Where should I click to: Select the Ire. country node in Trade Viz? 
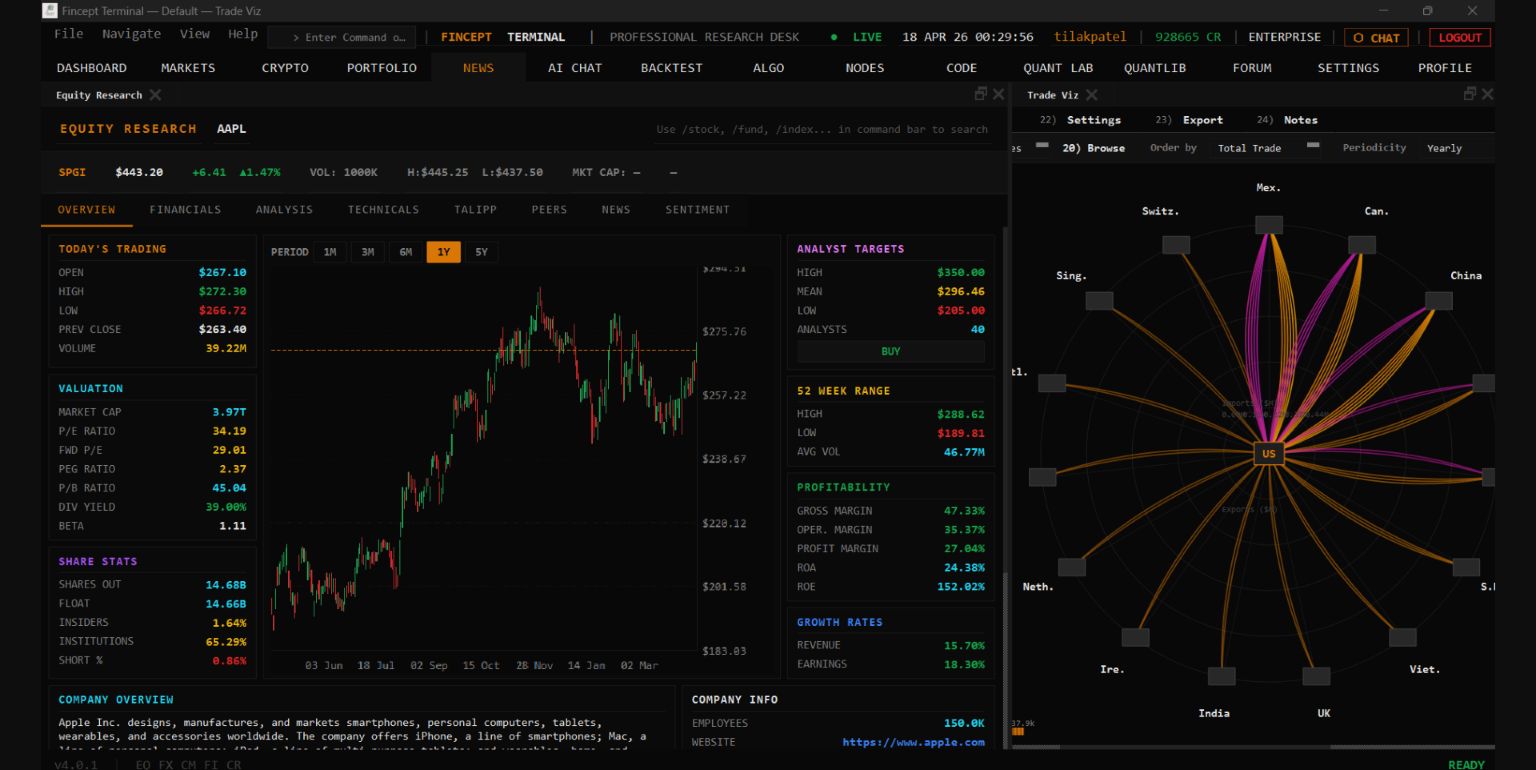(x=1136, y=637)
